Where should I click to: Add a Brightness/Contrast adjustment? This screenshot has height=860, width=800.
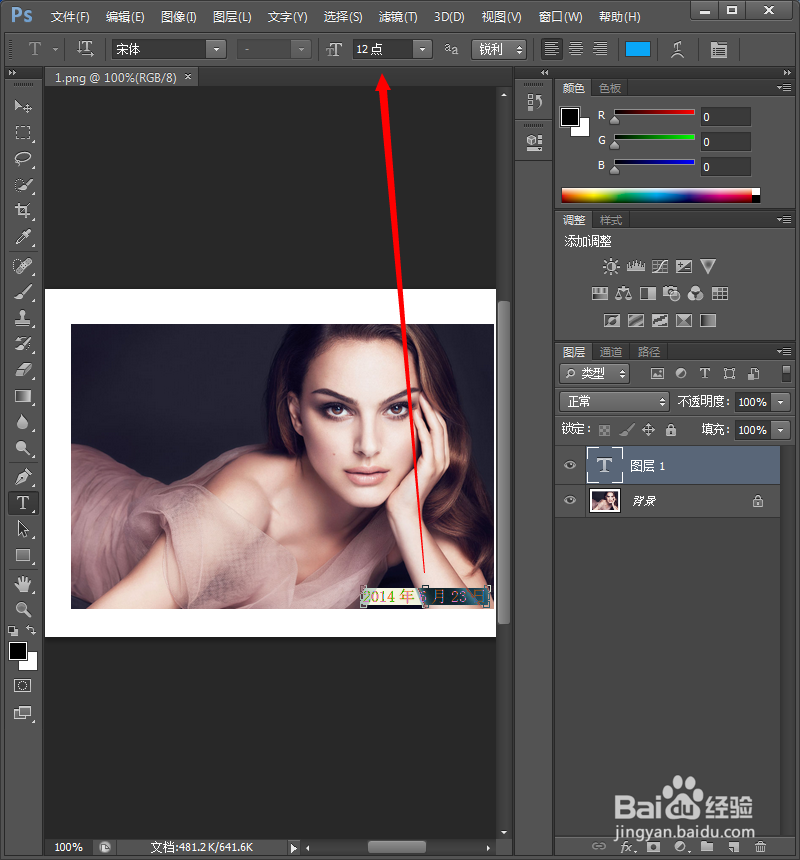pos(611,267)
